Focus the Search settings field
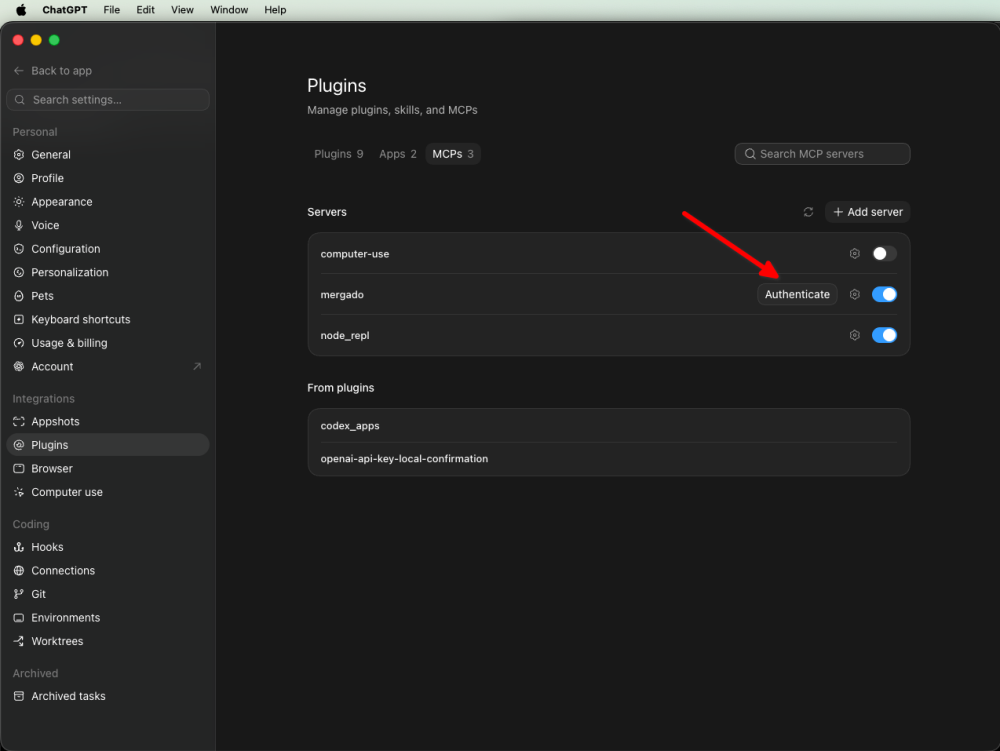Screen dimensions: 1000x751 (108, 99)
